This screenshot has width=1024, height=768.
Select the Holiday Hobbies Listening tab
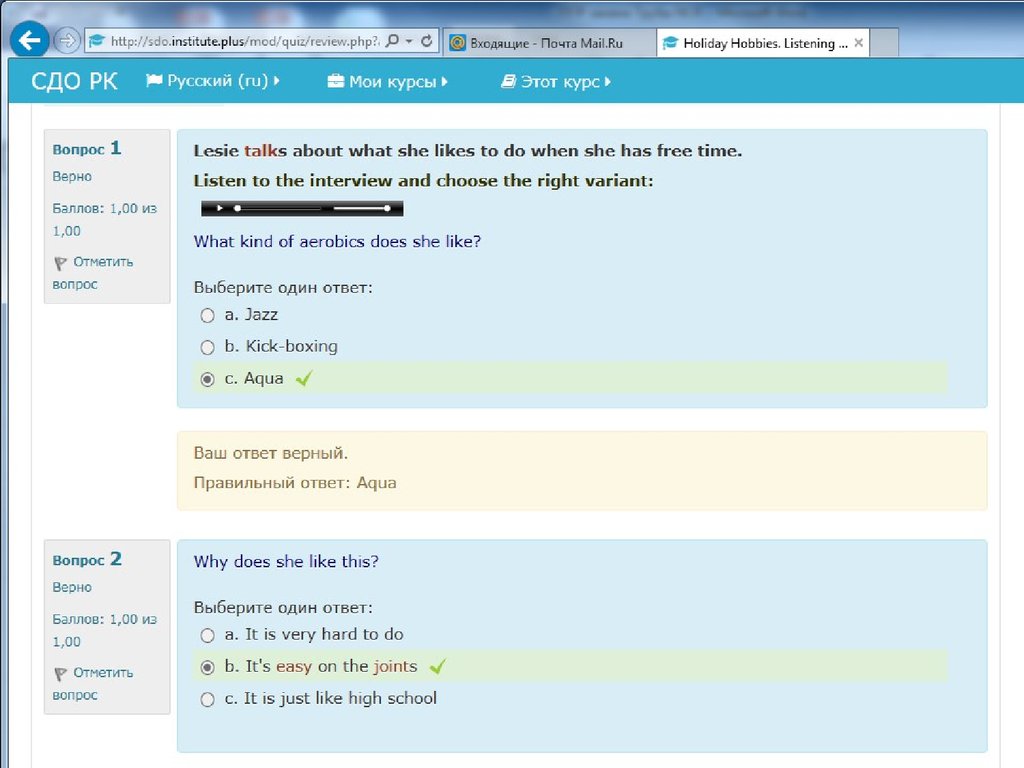tap(762, 43)
